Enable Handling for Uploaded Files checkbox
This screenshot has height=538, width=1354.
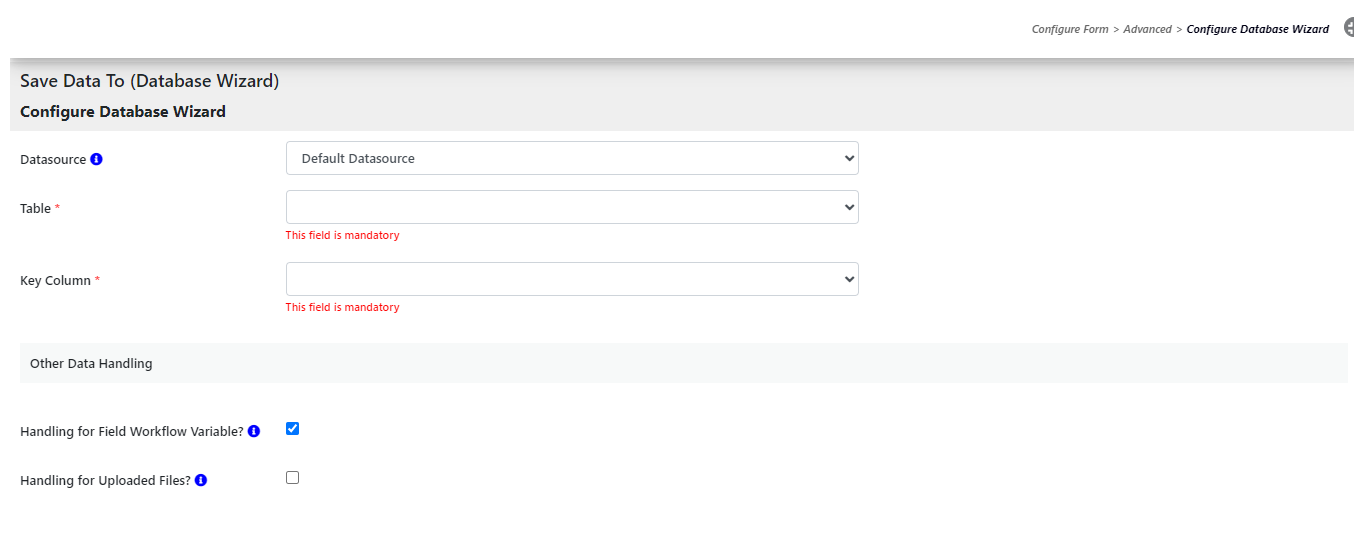[292, 477]
